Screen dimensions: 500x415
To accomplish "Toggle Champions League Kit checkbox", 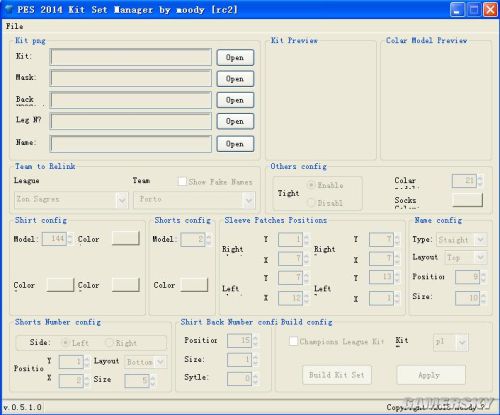I will click(293, 341).
